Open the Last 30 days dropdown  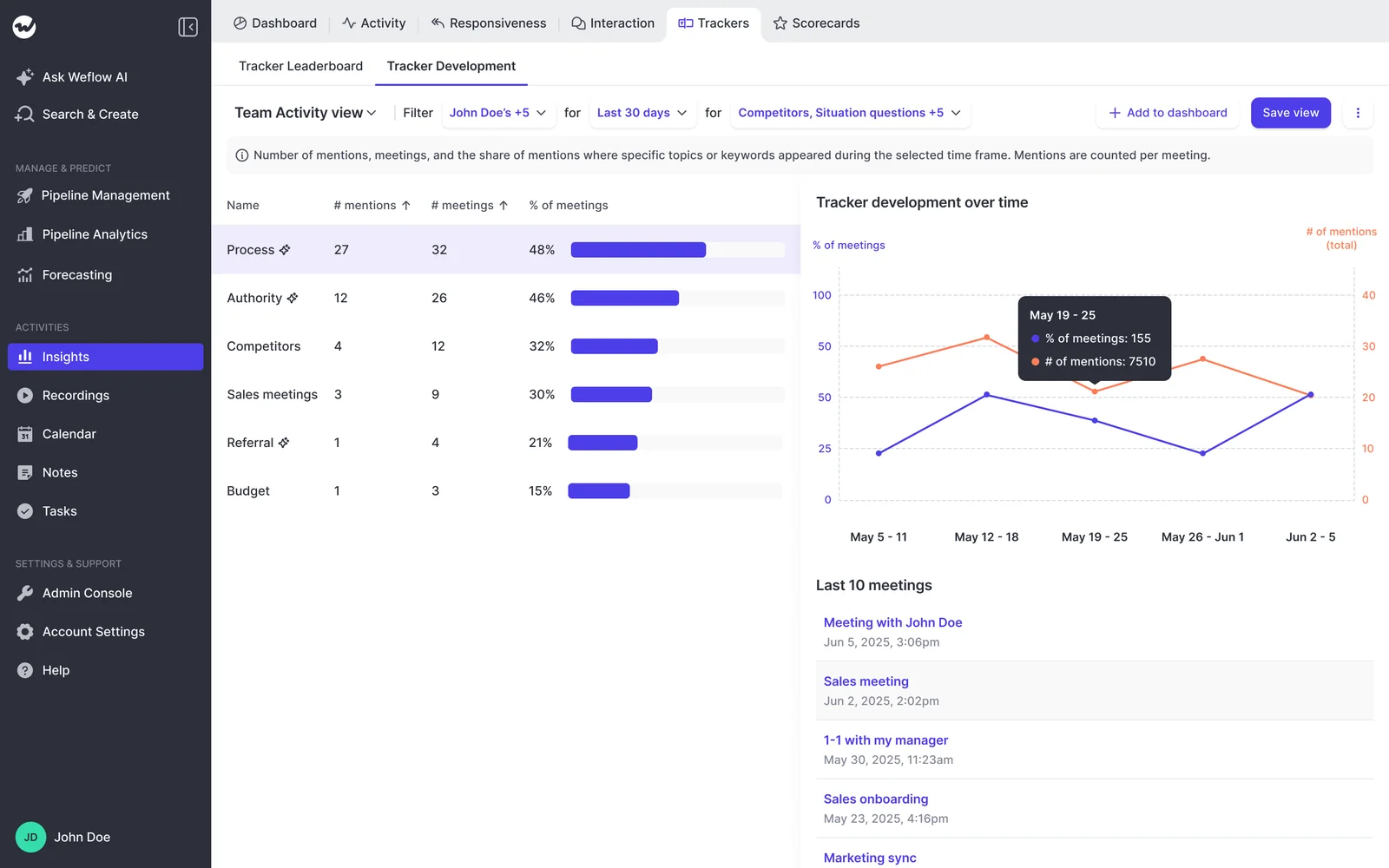(642, 113)
